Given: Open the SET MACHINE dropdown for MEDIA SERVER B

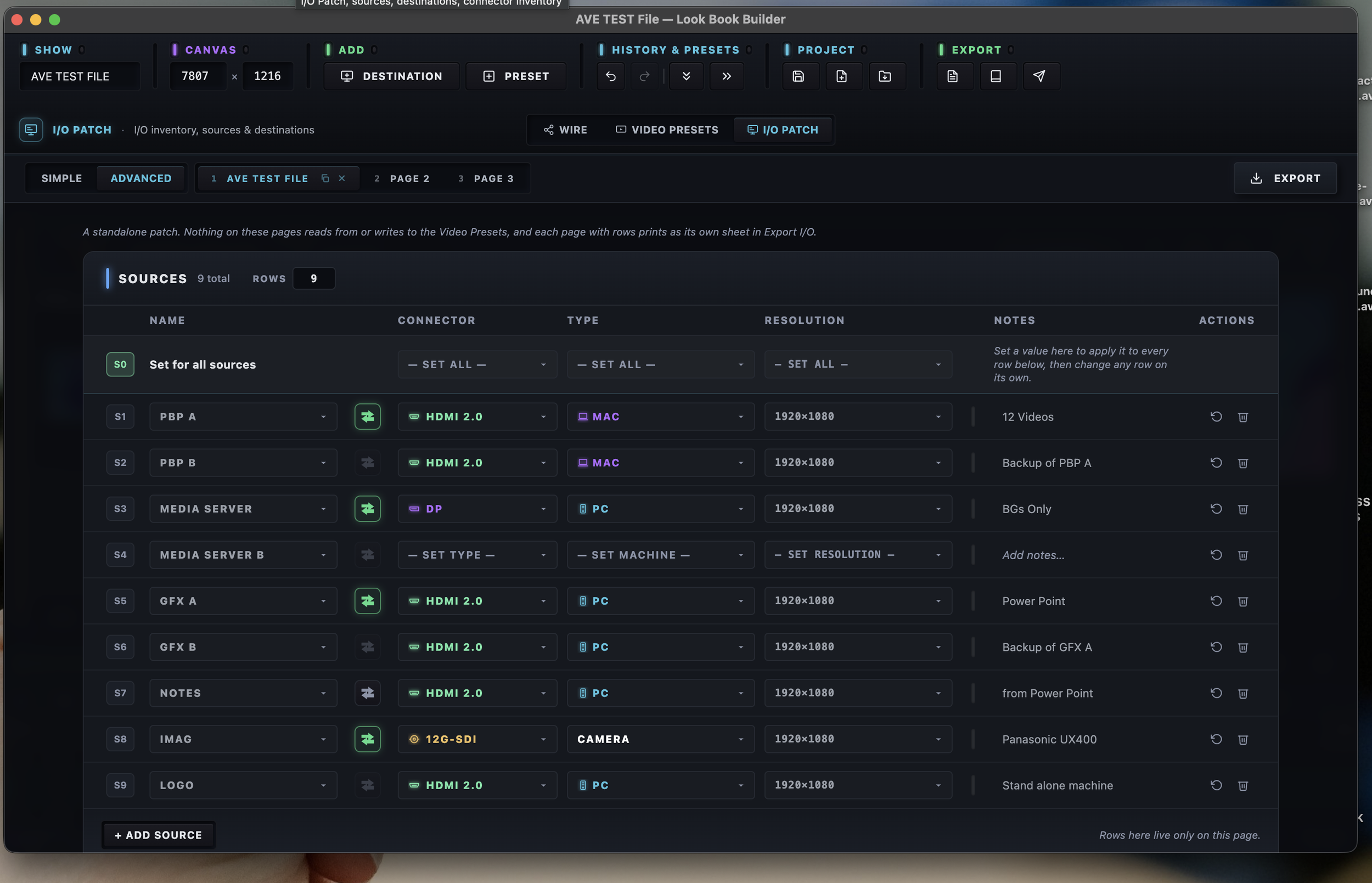Looking at the screenshot, I should click(661, 555).
